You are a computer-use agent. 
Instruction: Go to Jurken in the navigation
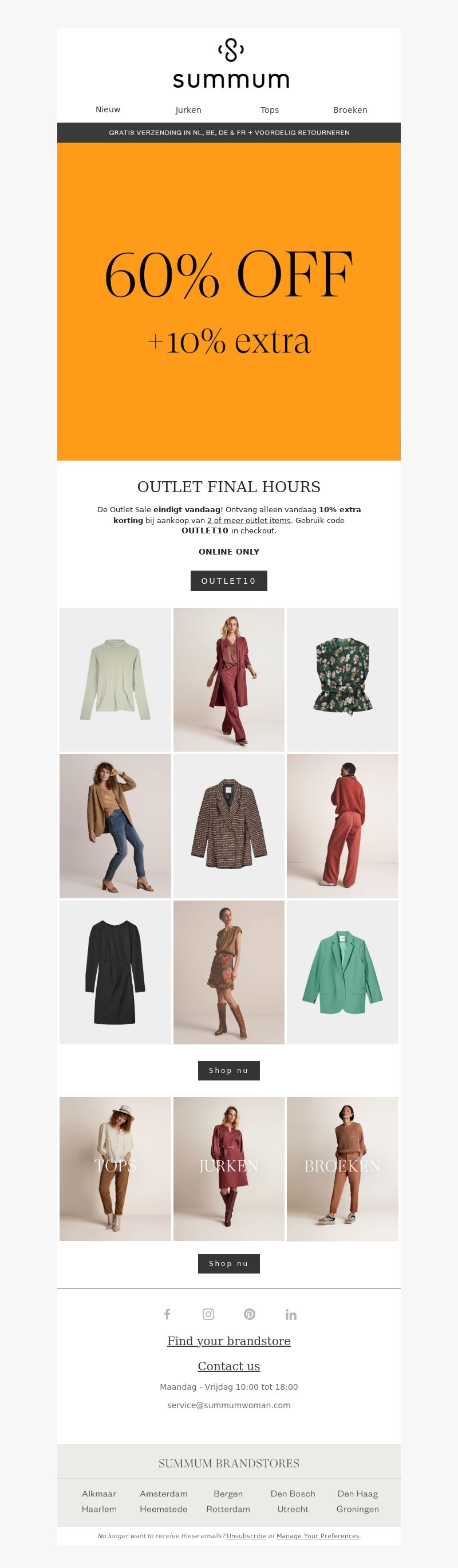[188, 110]
